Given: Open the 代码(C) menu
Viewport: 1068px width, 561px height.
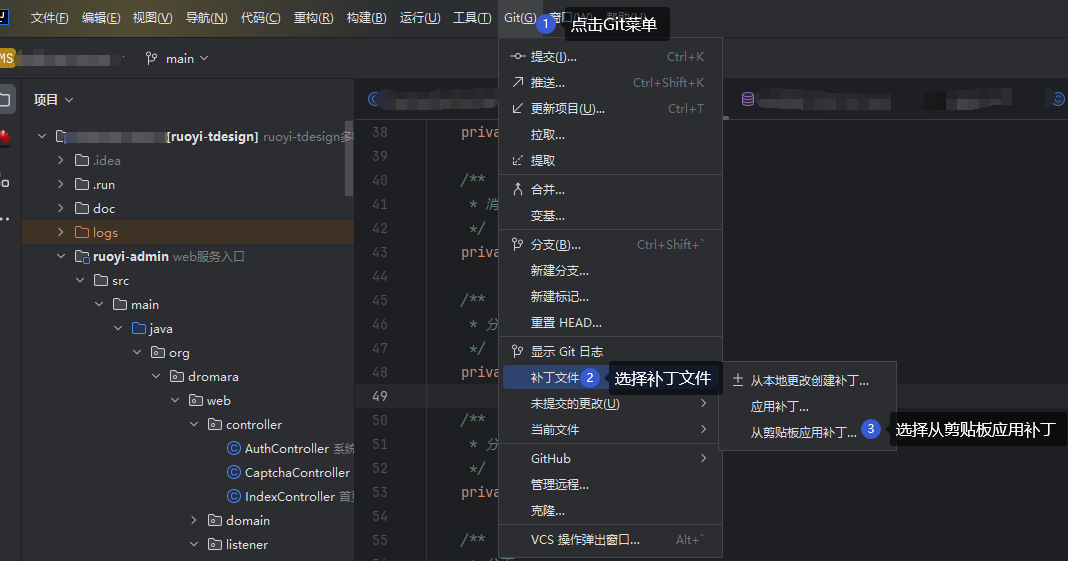Looking at the screenshot, I should [x=260, y=18].
